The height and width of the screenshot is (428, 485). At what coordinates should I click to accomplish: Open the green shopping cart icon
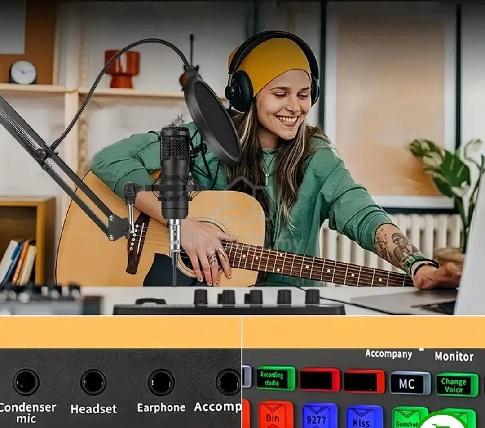tap(443, 422)
